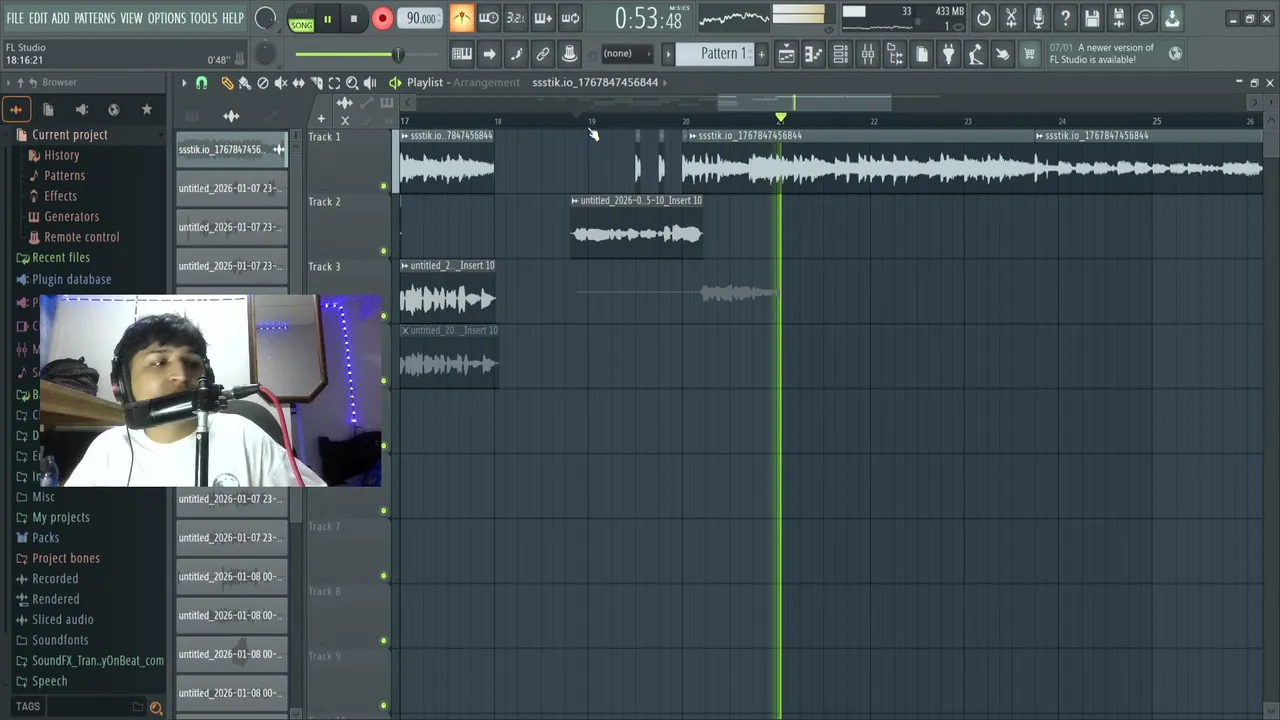Open the OPTIONS menu
Screen dimensions: 1280x720
point(167,18)
